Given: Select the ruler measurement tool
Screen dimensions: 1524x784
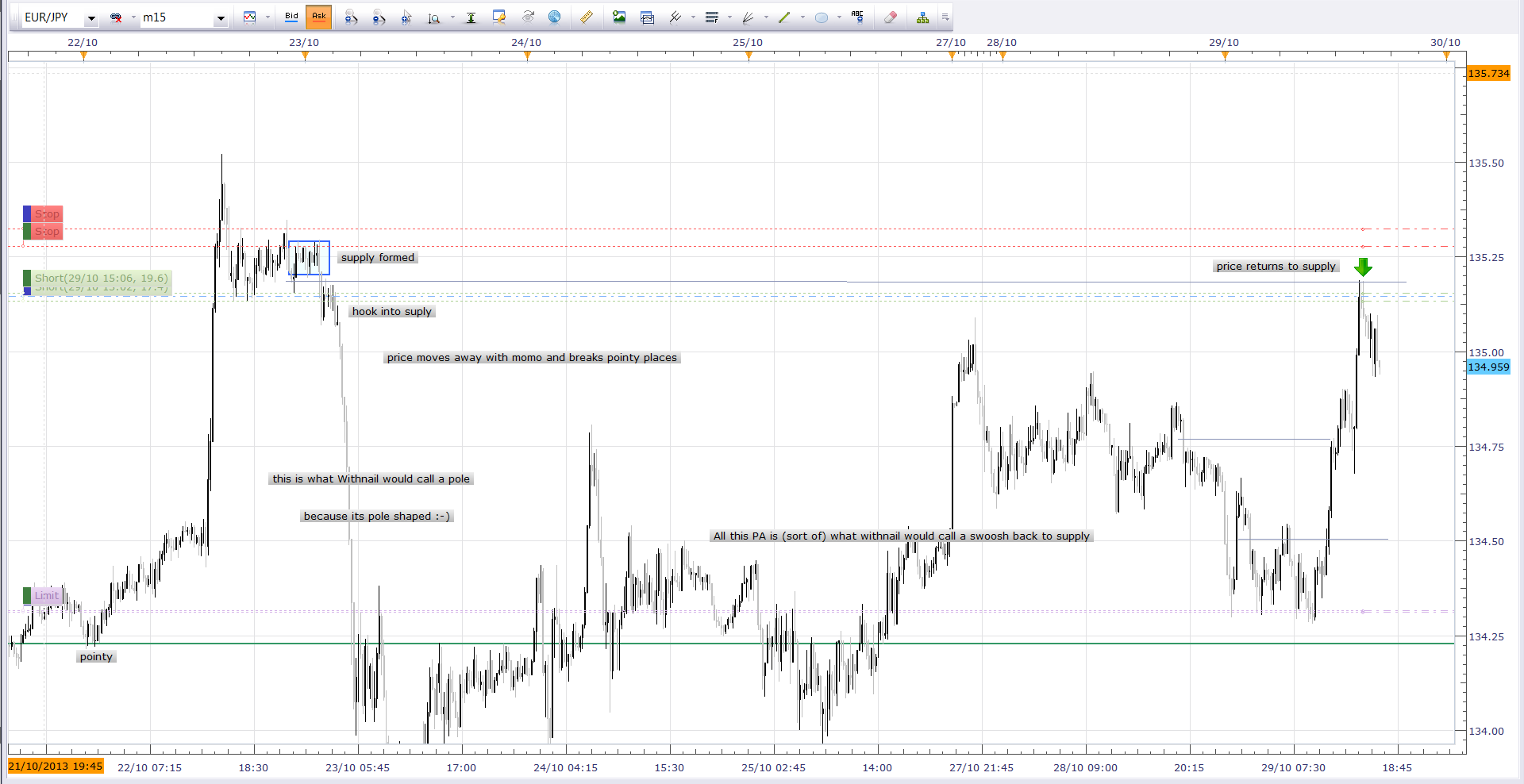Looking at the screenshot, I should pos(587,17).
